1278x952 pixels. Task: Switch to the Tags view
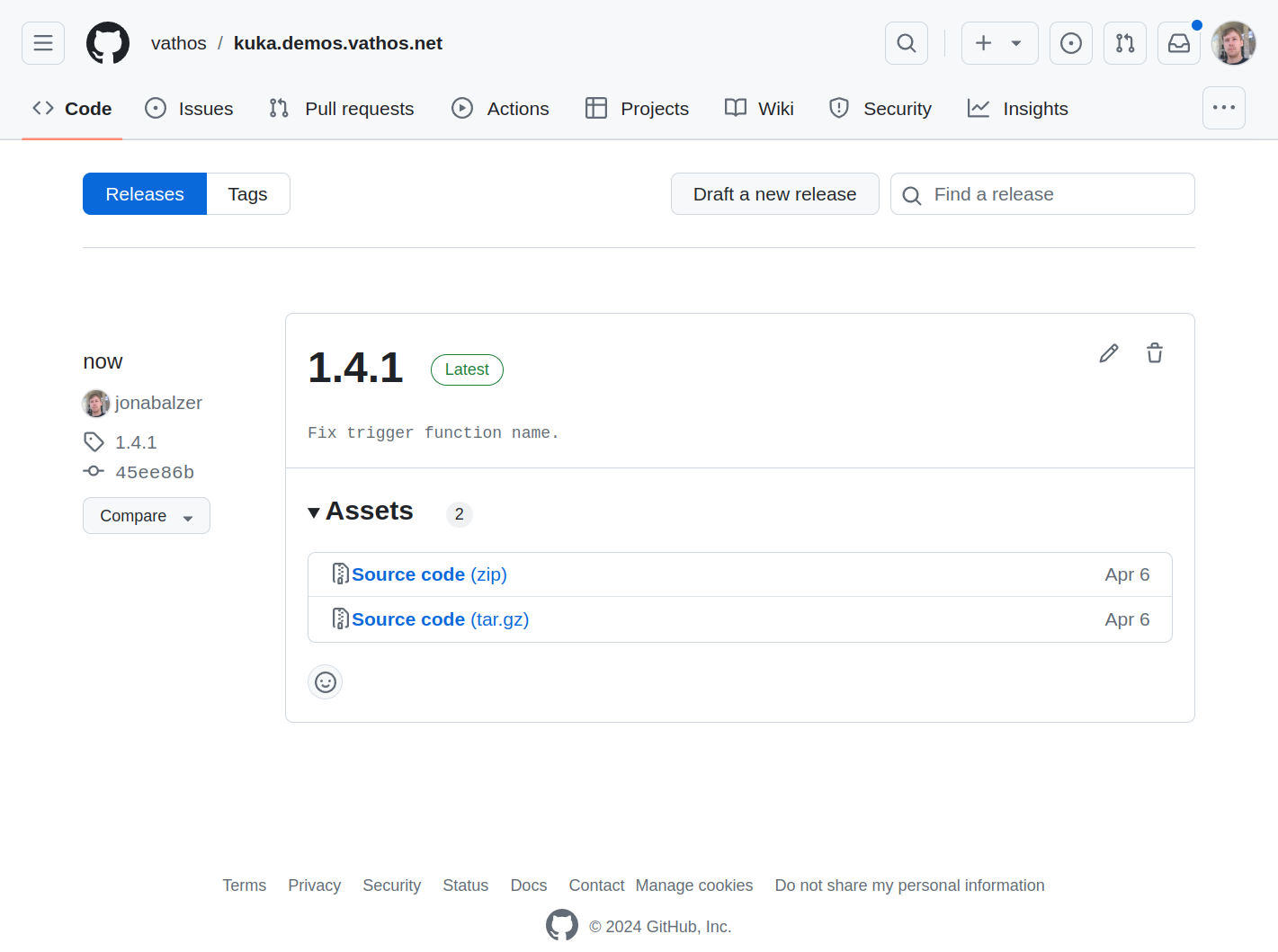coord(247,193)
